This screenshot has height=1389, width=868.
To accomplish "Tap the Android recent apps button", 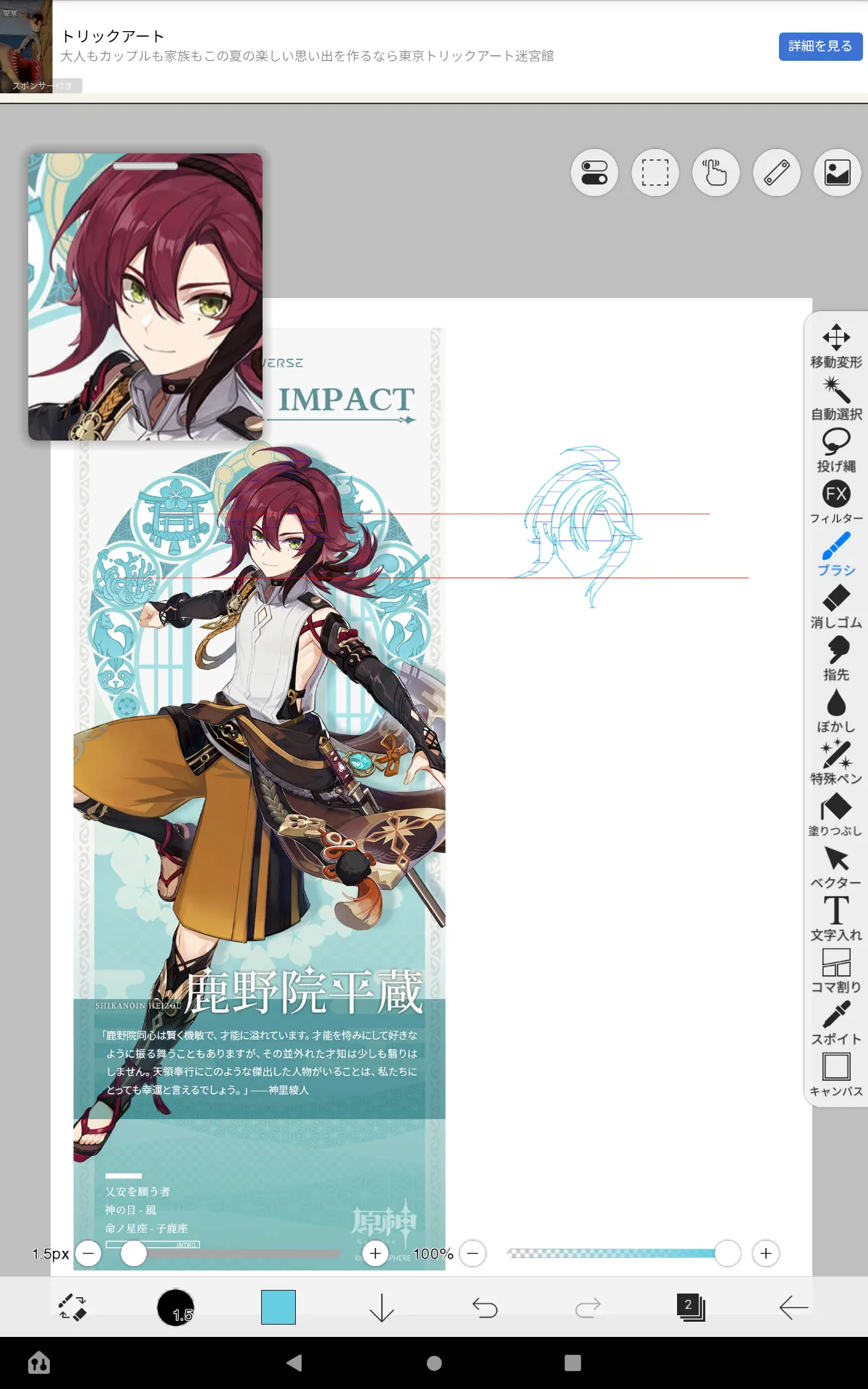I will (x=573, y=1363).
